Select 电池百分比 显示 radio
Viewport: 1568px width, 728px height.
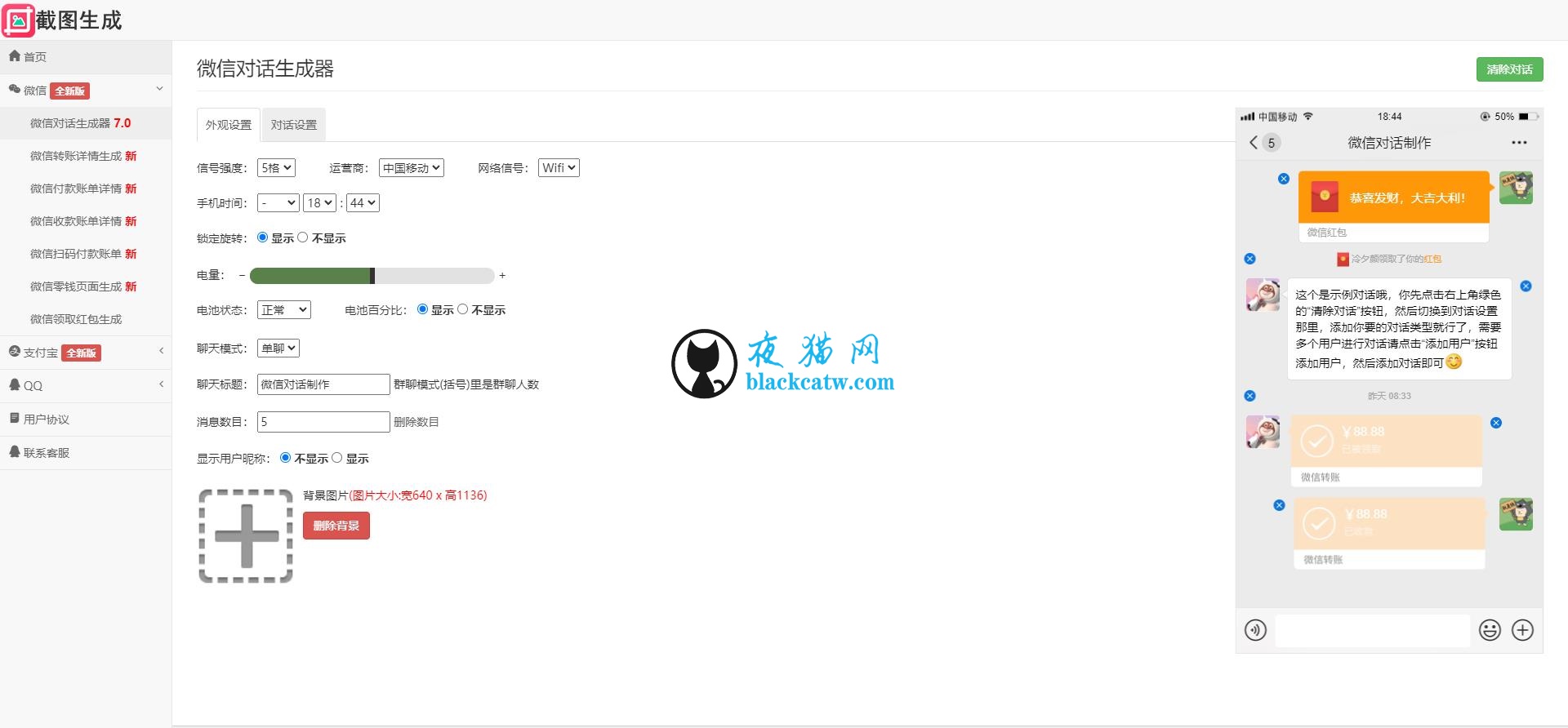click(422, 309)
